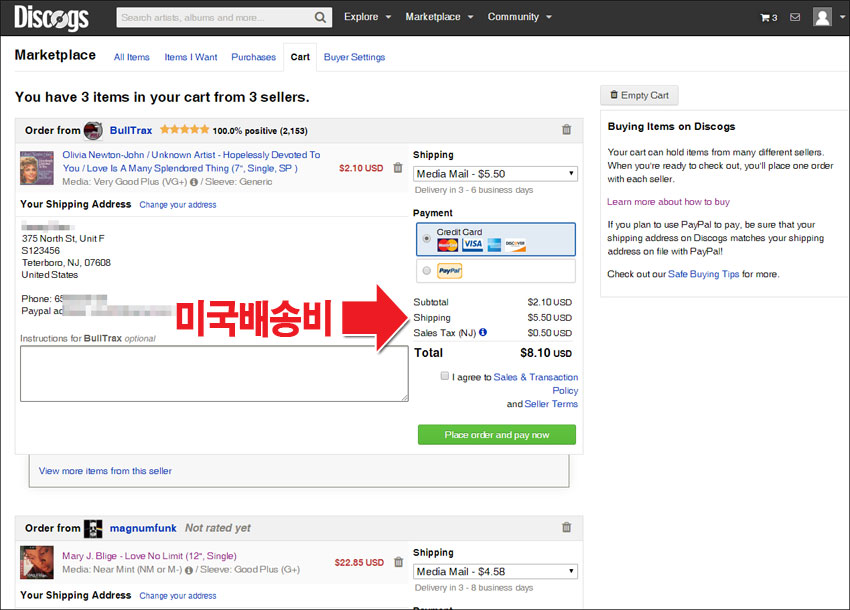This screenshot has width=850, height=610.
Task: Open Mary J. Blige Love No Limit listing
Action: coord(150,556)
